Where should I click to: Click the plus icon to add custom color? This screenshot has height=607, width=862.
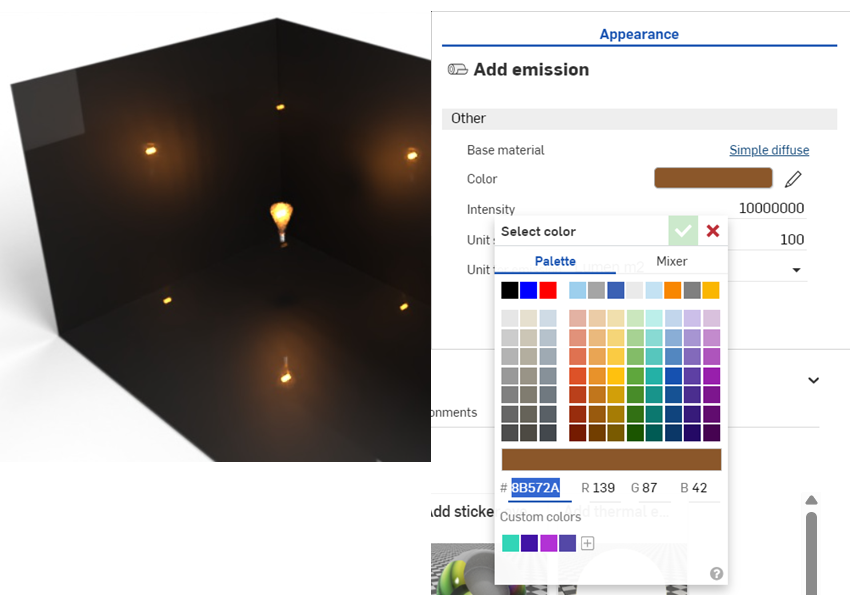point(588,543)
